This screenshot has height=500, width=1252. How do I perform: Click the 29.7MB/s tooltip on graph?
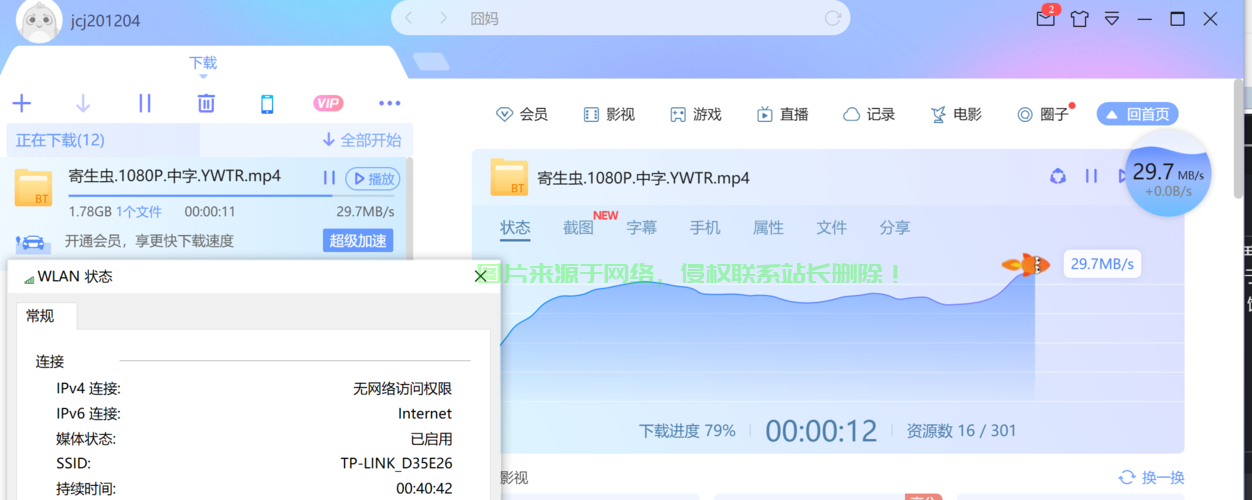1102,264
